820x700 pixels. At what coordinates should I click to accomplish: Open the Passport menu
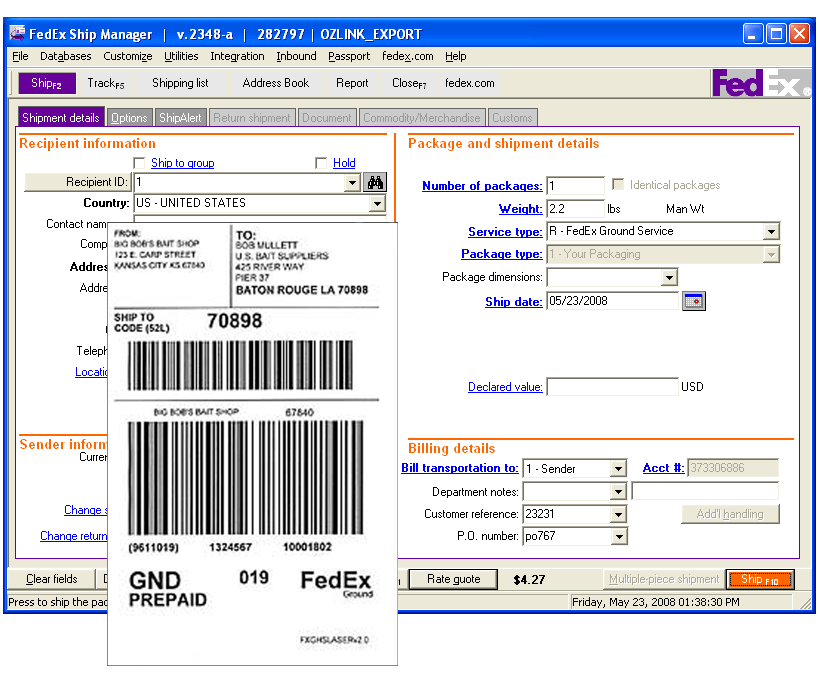(349, 56)
